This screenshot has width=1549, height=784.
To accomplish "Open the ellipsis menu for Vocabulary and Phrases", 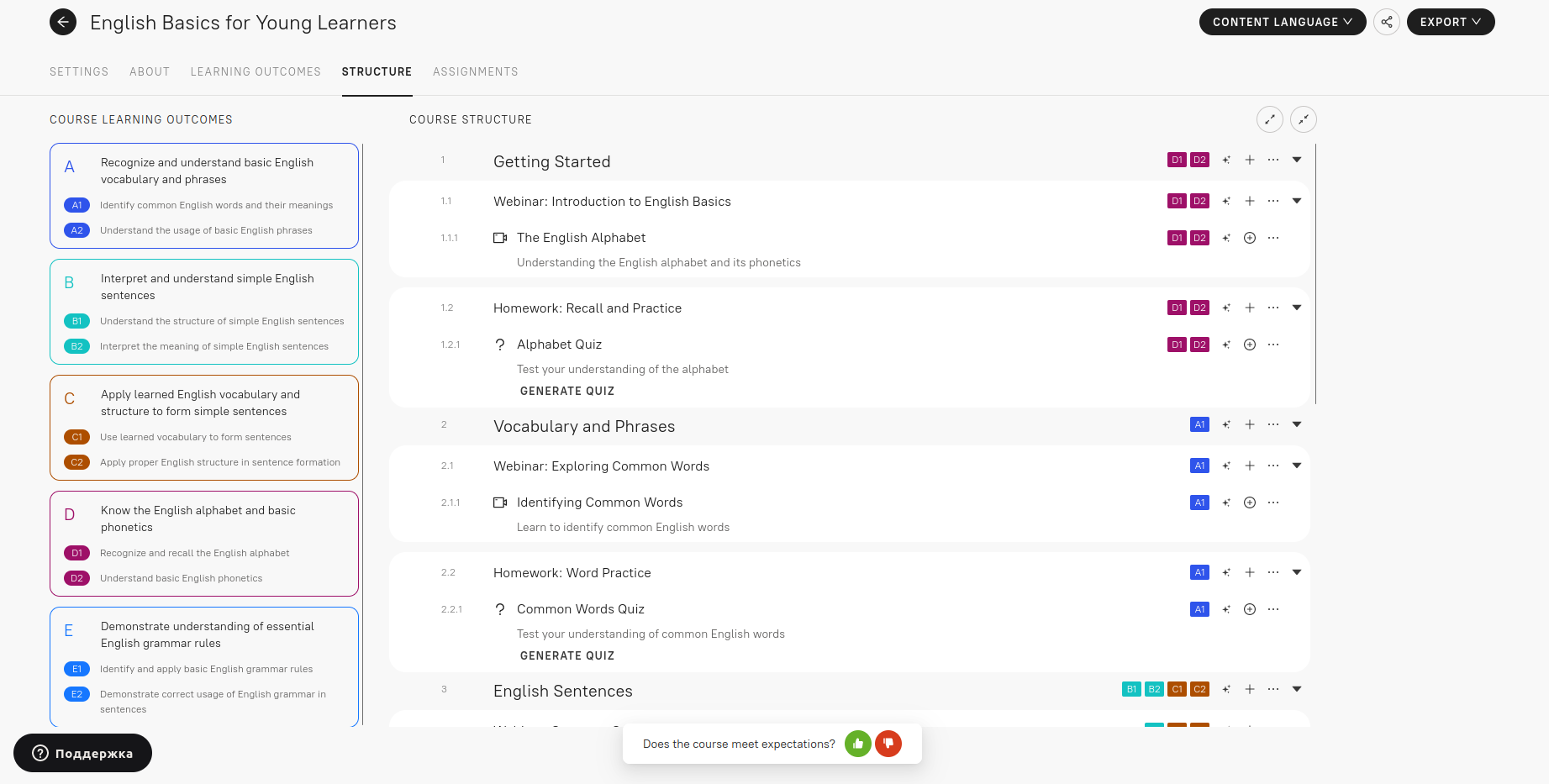I will click(1272, 424).
